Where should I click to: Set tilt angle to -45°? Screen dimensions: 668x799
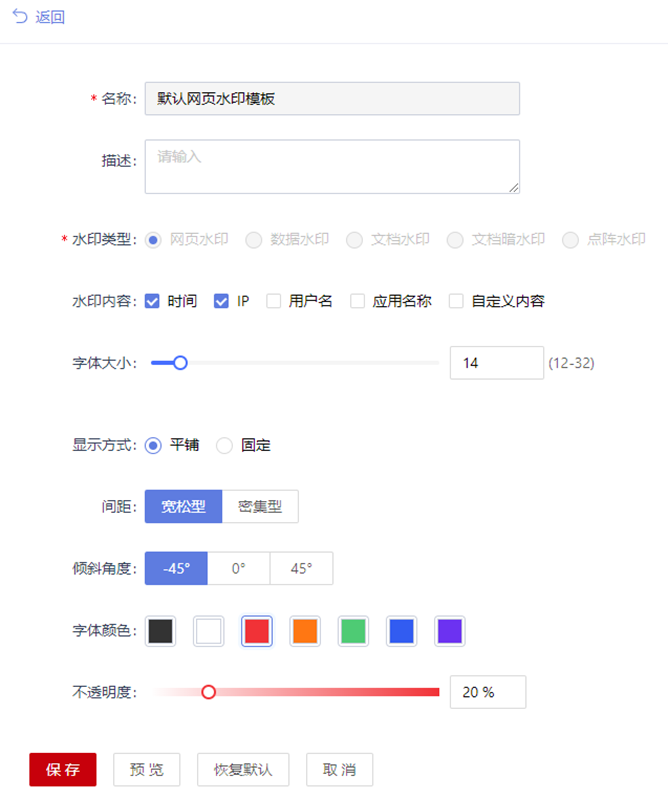tap(176, 568)
